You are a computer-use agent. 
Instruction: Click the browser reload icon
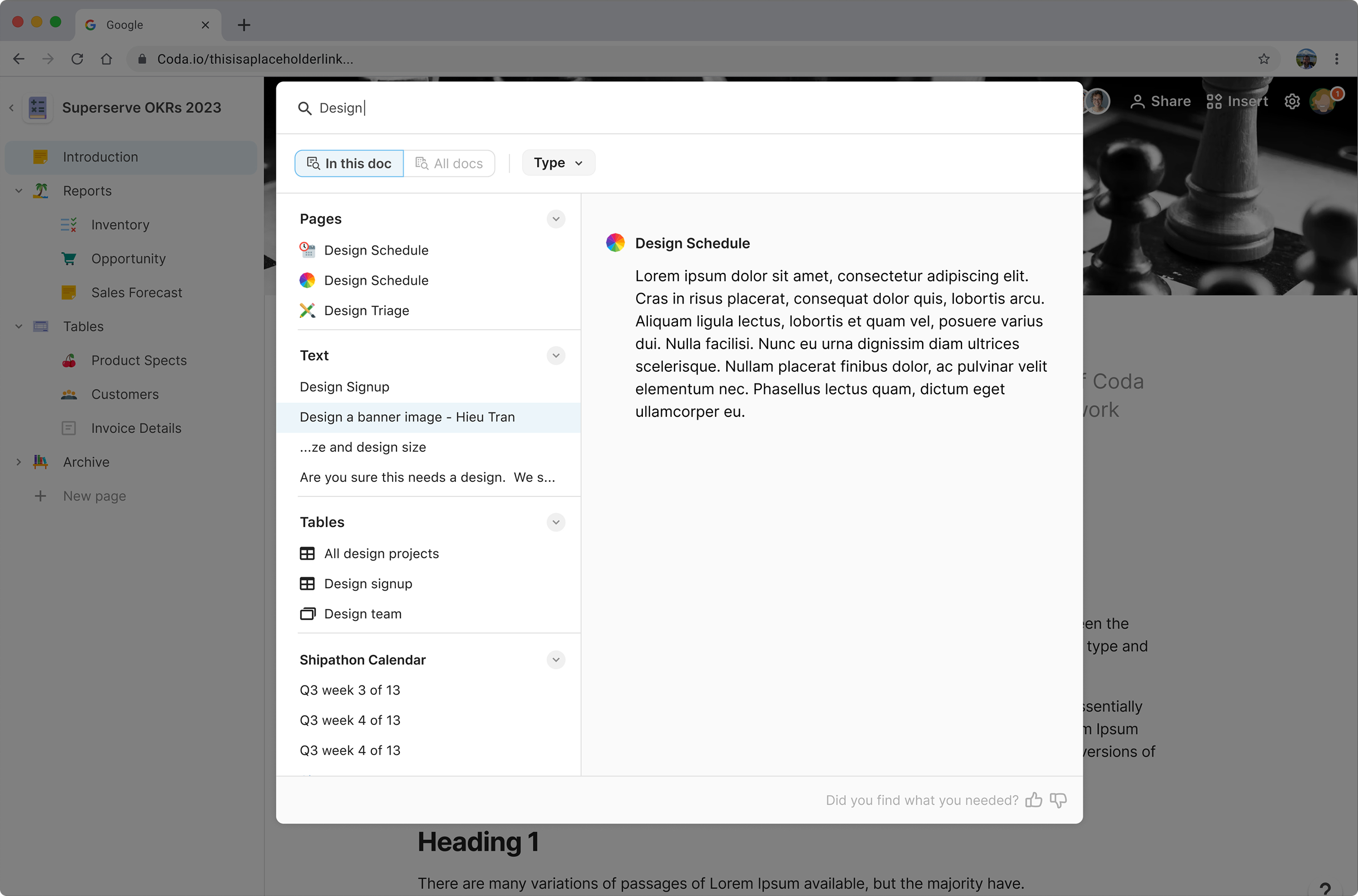coord(77,59)
